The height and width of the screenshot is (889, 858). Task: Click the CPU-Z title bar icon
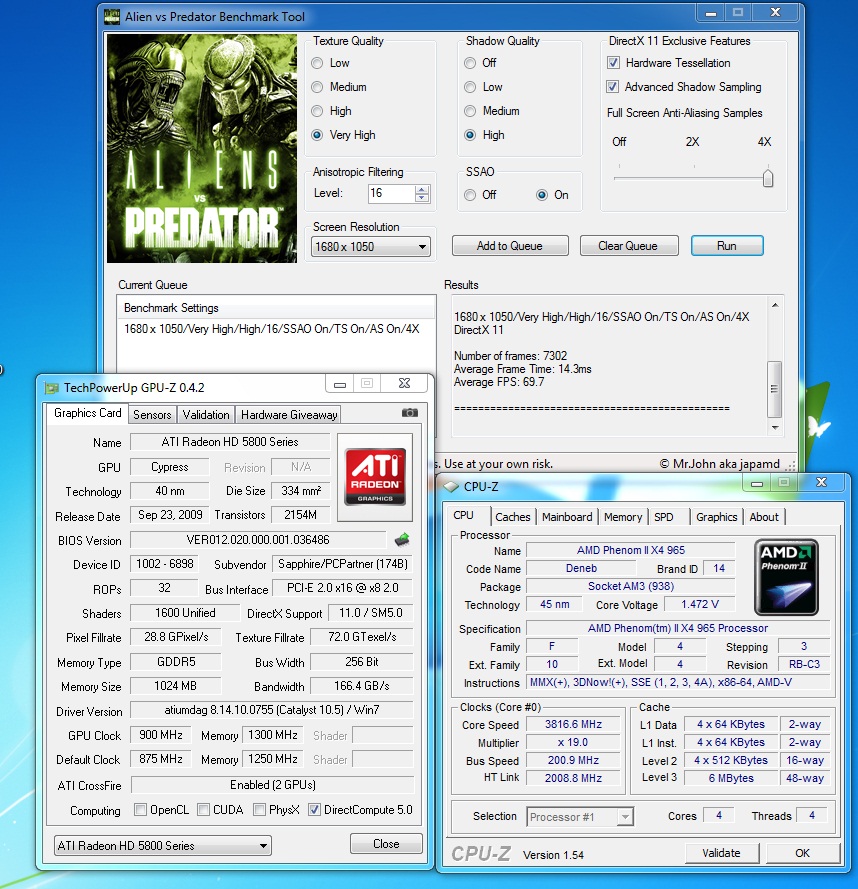tap(451, 486)
